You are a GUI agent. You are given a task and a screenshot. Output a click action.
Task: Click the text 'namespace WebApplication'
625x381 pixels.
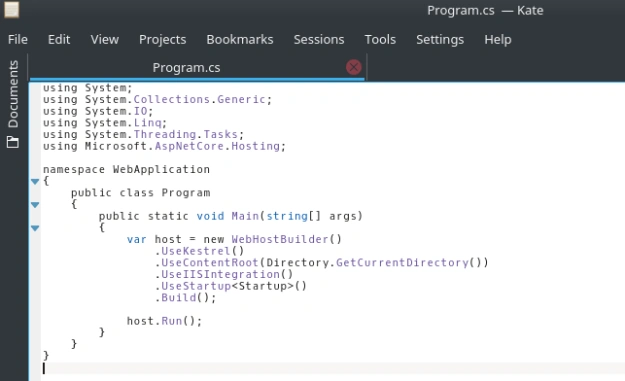pos(126,169)
